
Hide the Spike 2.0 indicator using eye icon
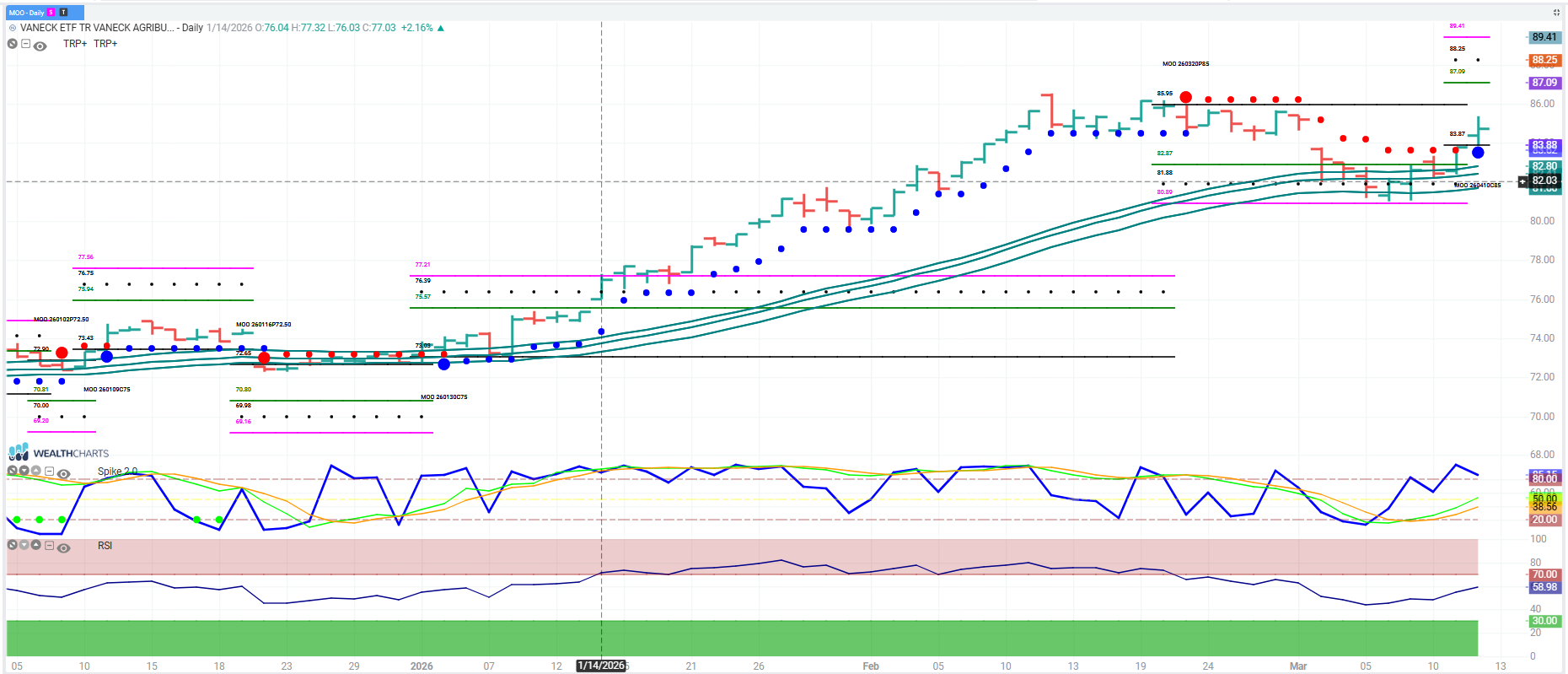pyautogui.click(x=63, y=474)
